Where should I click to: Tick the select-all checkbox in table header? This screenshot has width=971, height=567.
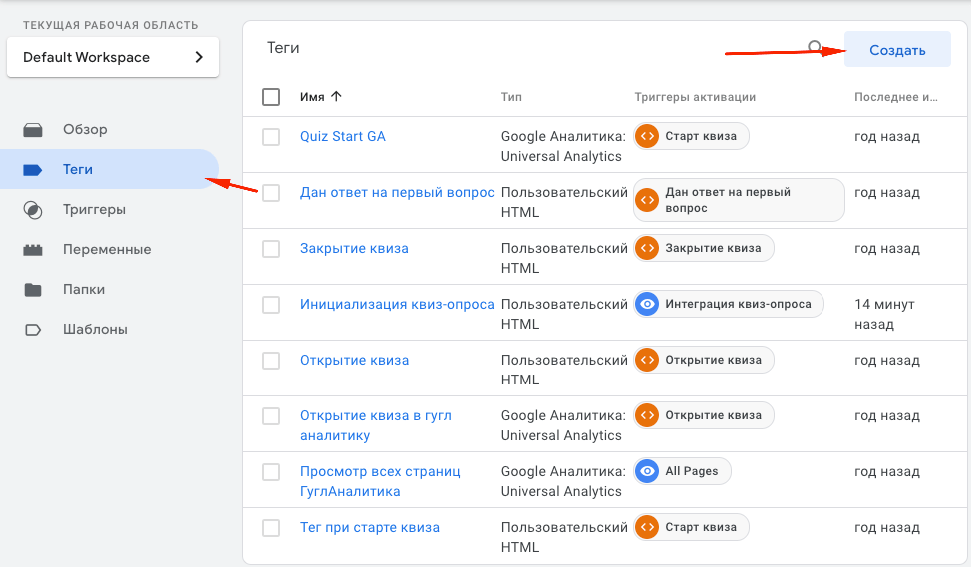(x=271, y=97)
